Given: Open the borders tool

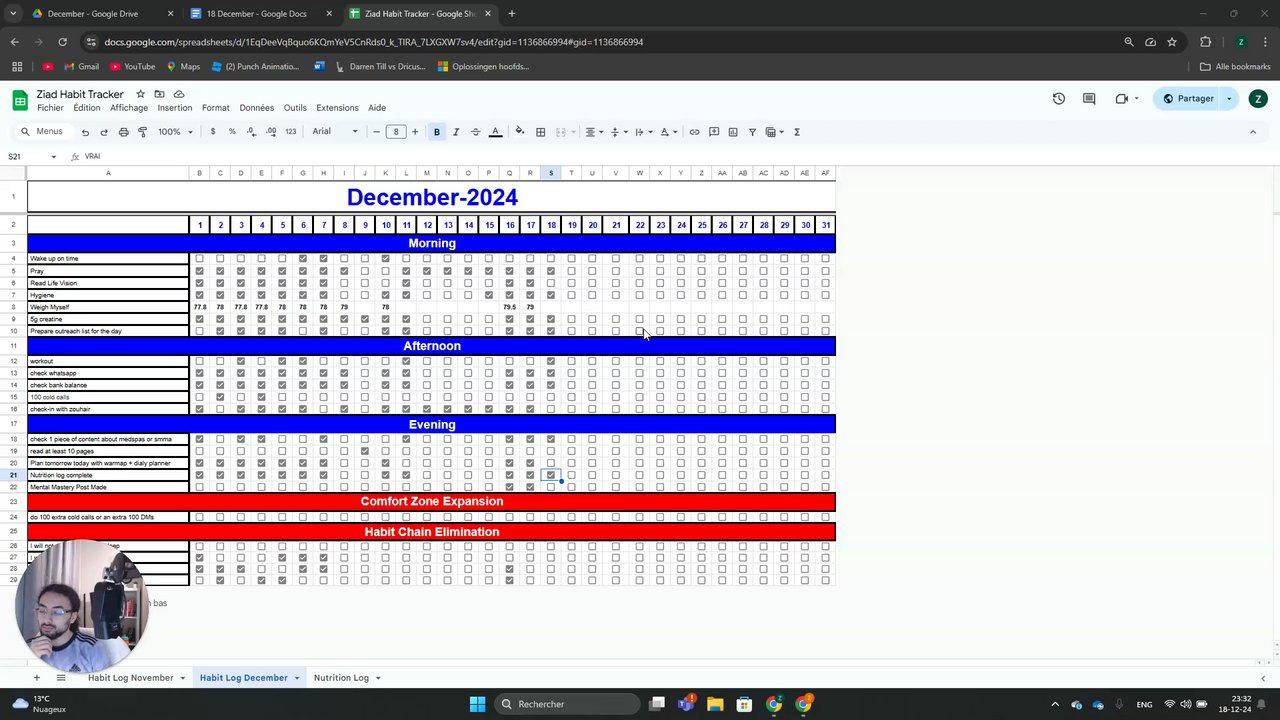Looking at the screenshot, I should pyautogui.click(x=540, y=132).
